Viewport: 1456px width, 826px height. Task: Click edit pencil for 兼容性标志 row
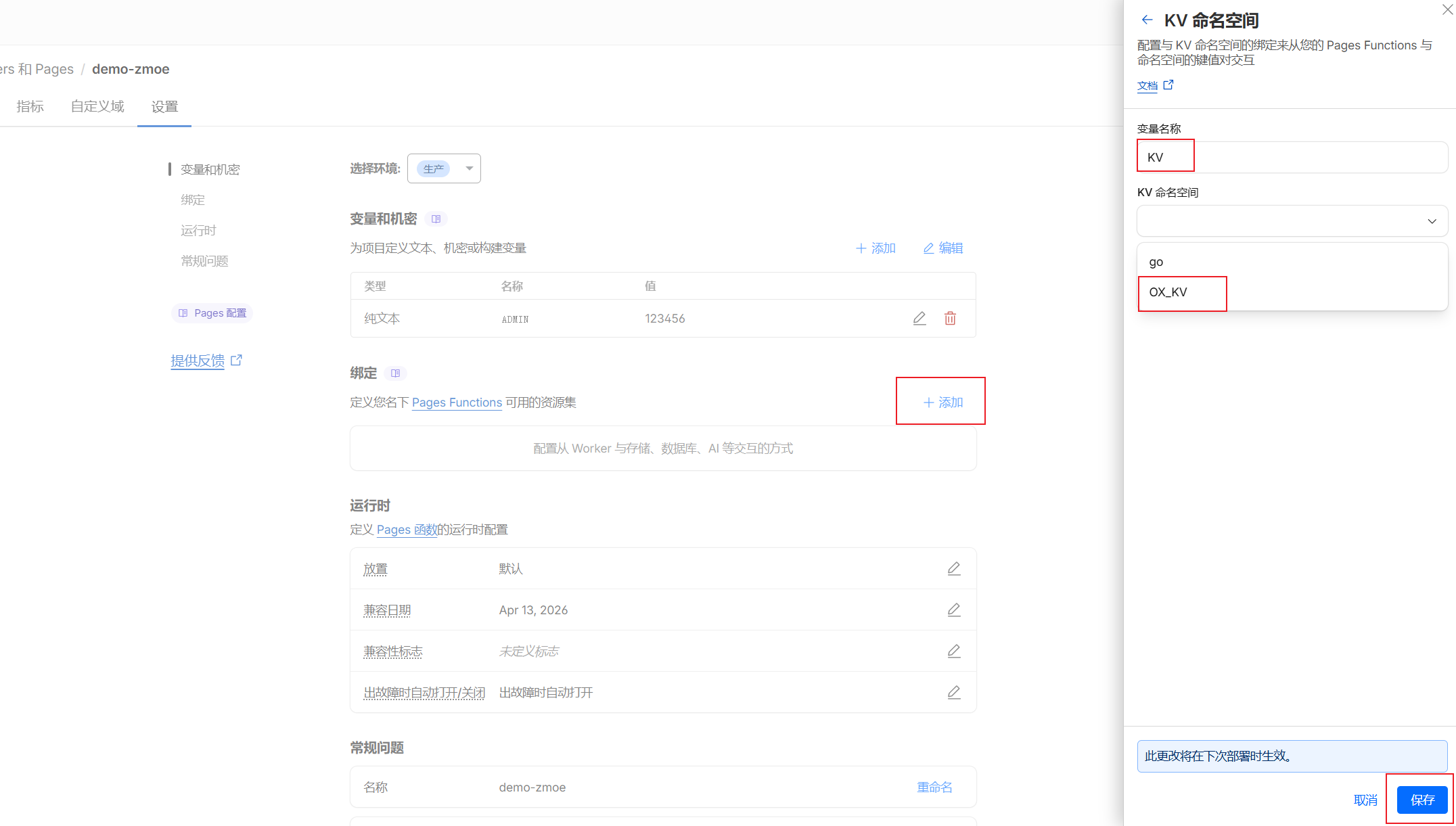(954, 651)
